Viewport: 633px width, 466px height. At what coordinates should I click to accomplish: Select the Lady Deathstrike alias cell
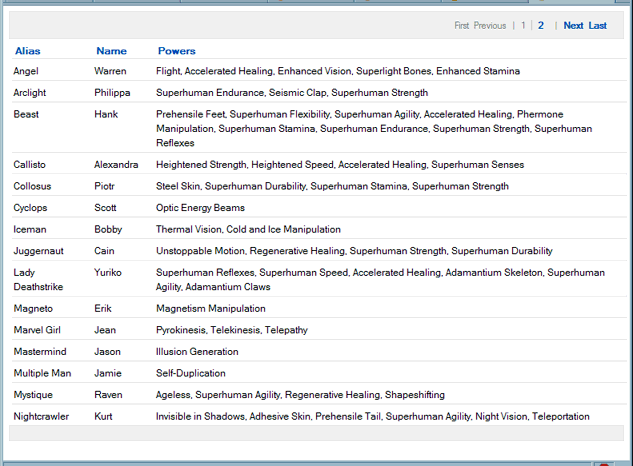tap(38, 279)
